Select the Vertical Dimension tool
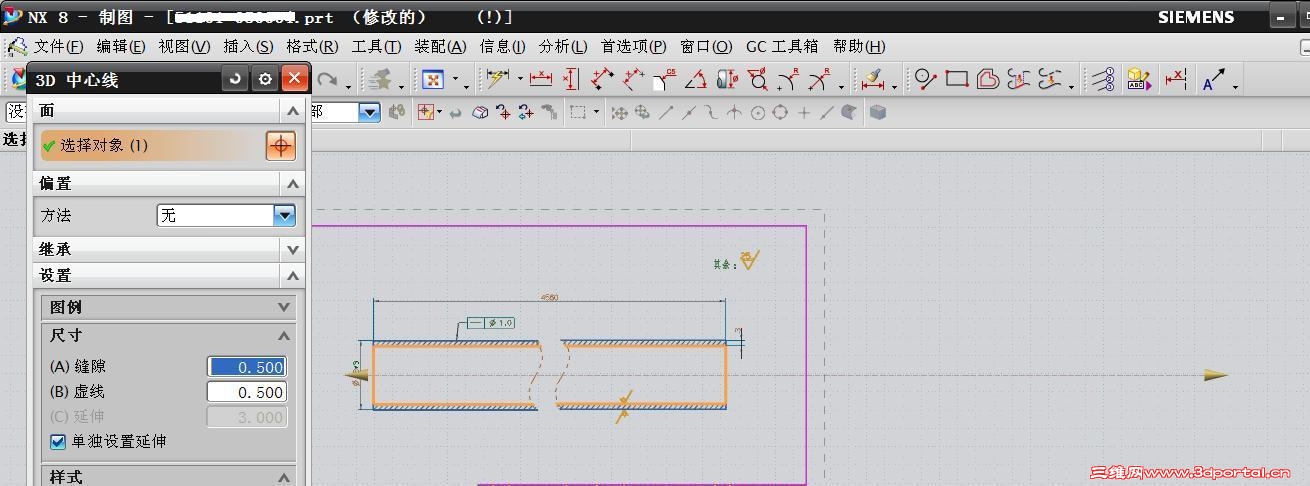The height and width of the screenshot is (486, 1310). 571,79
